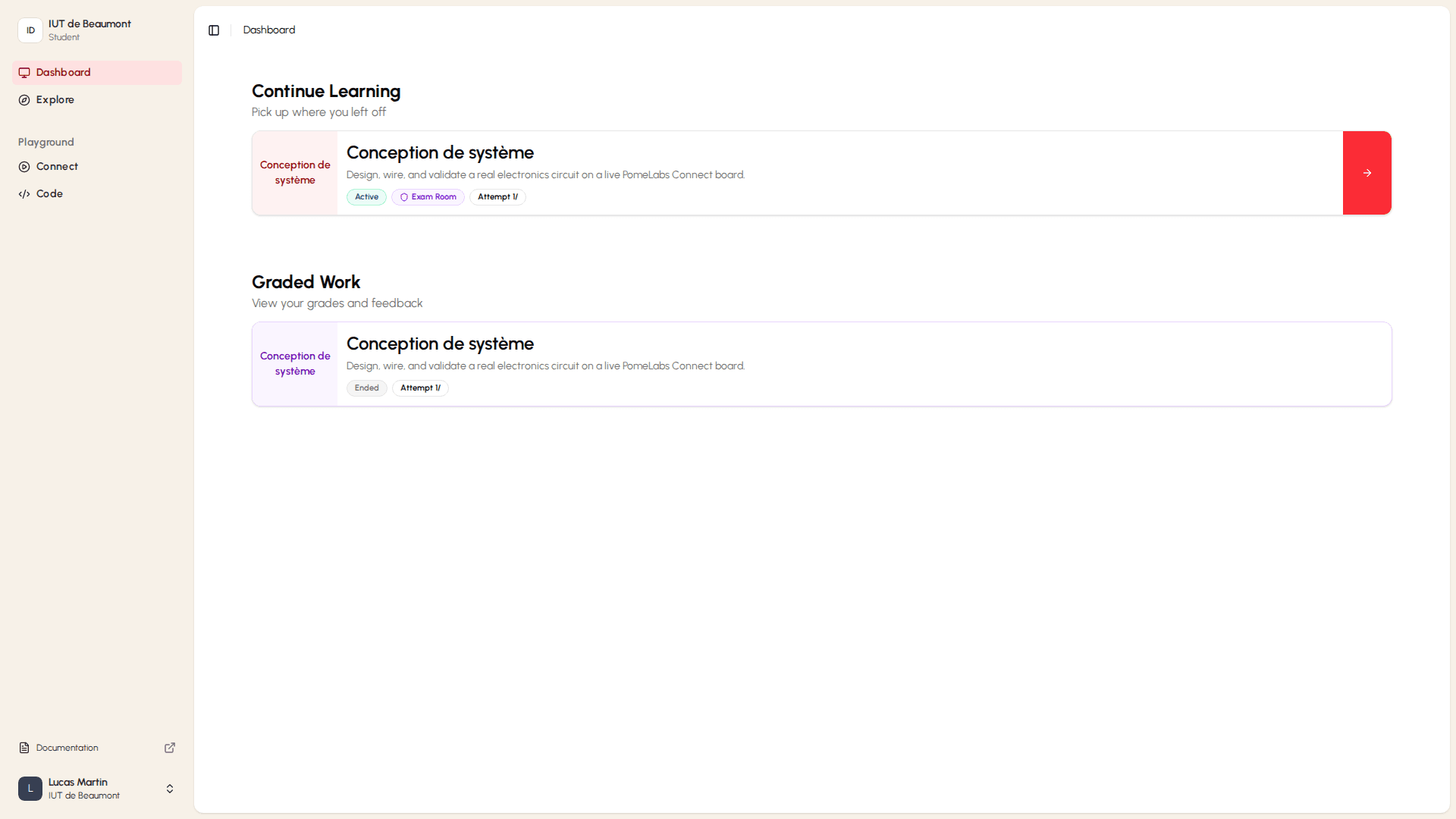The image size is (1456, 819).
Task: Click Dashboard breadcrumb in header
Action: 269,30
